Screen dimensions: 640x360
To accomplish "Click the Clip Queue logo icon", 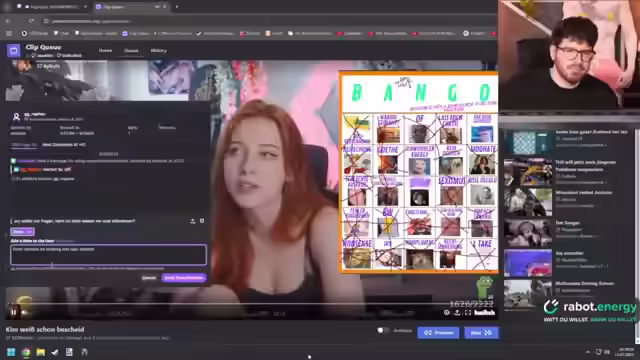I will [x=13, y=51].
